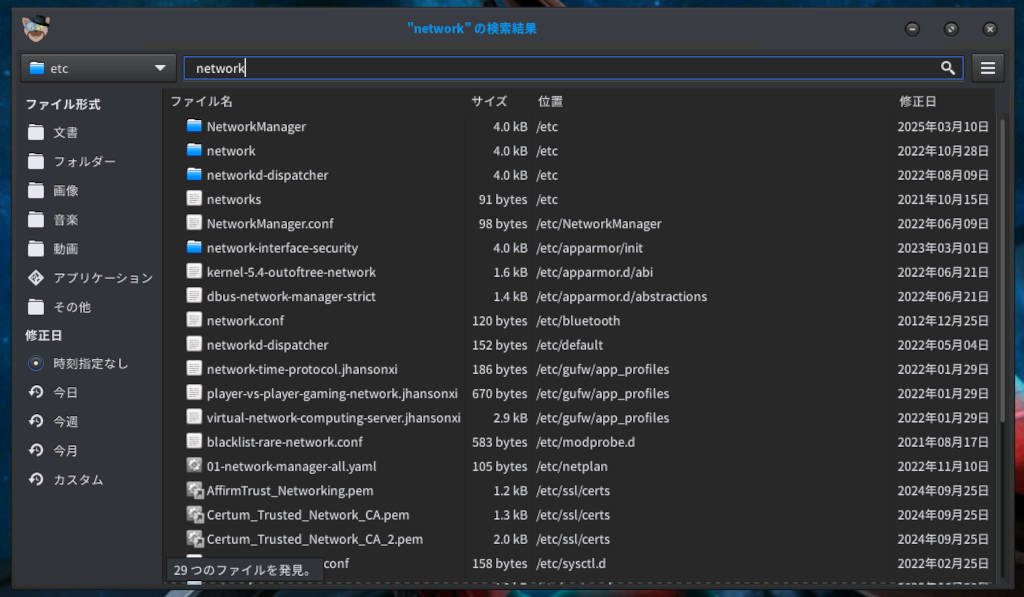Select the 今週 date filter
The image size is (1024, 597).
[x=36, y=422]
